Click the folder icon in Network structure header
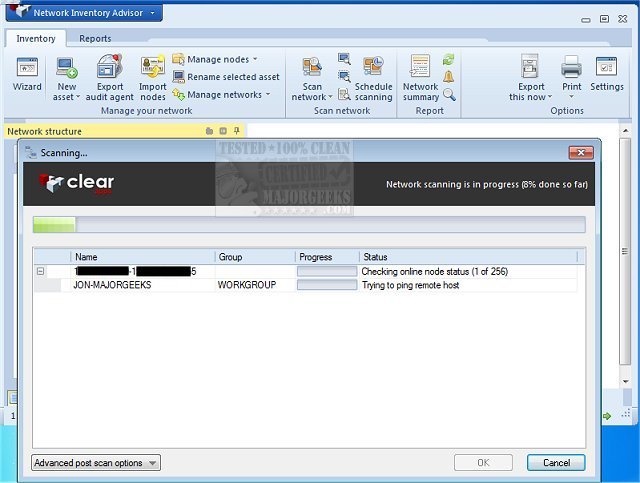The height and width of the screenshot is (483, 640). [209, 131]
